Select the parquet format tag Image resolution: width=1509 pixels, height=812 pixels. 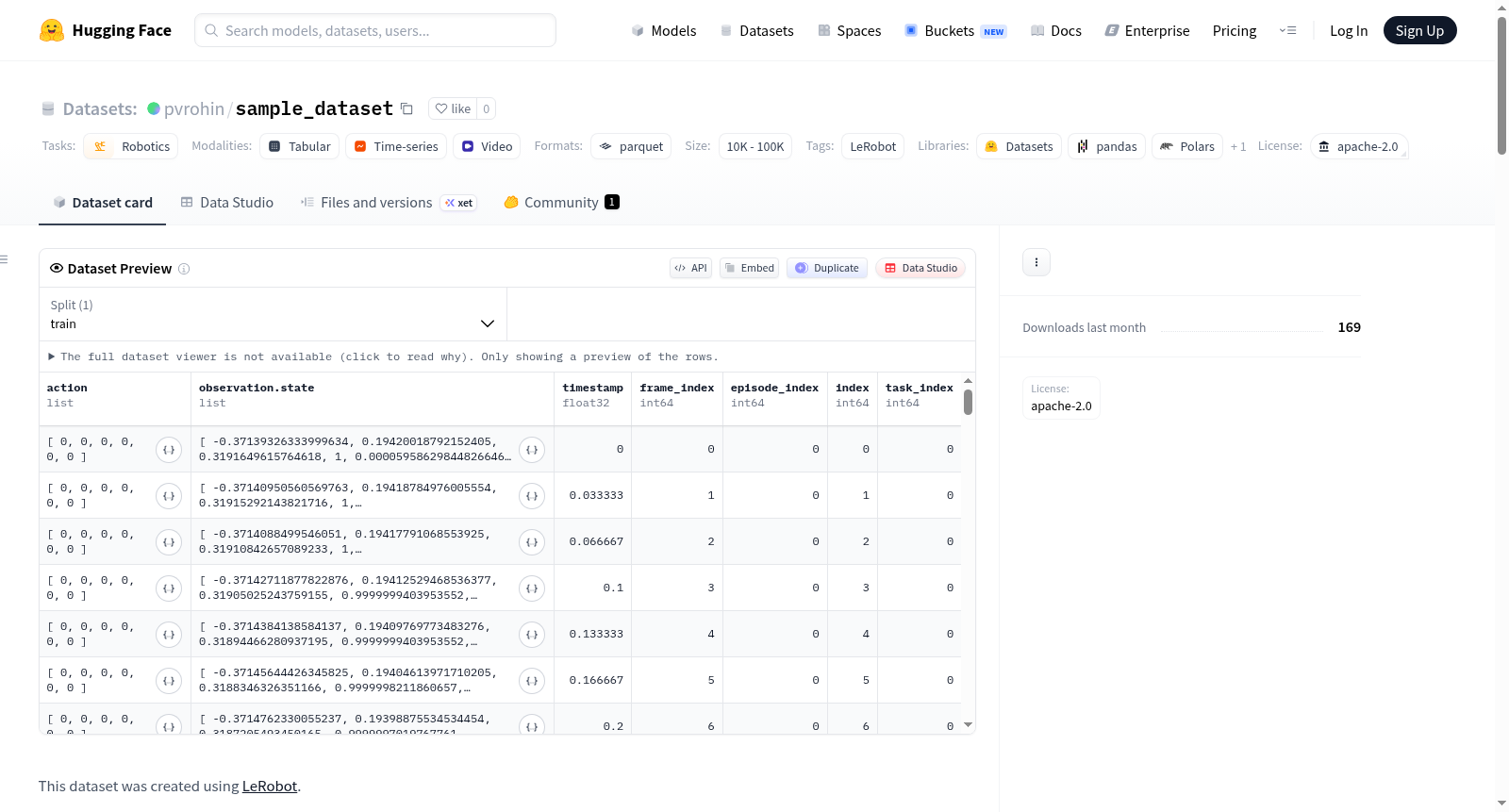coord(631,146)
